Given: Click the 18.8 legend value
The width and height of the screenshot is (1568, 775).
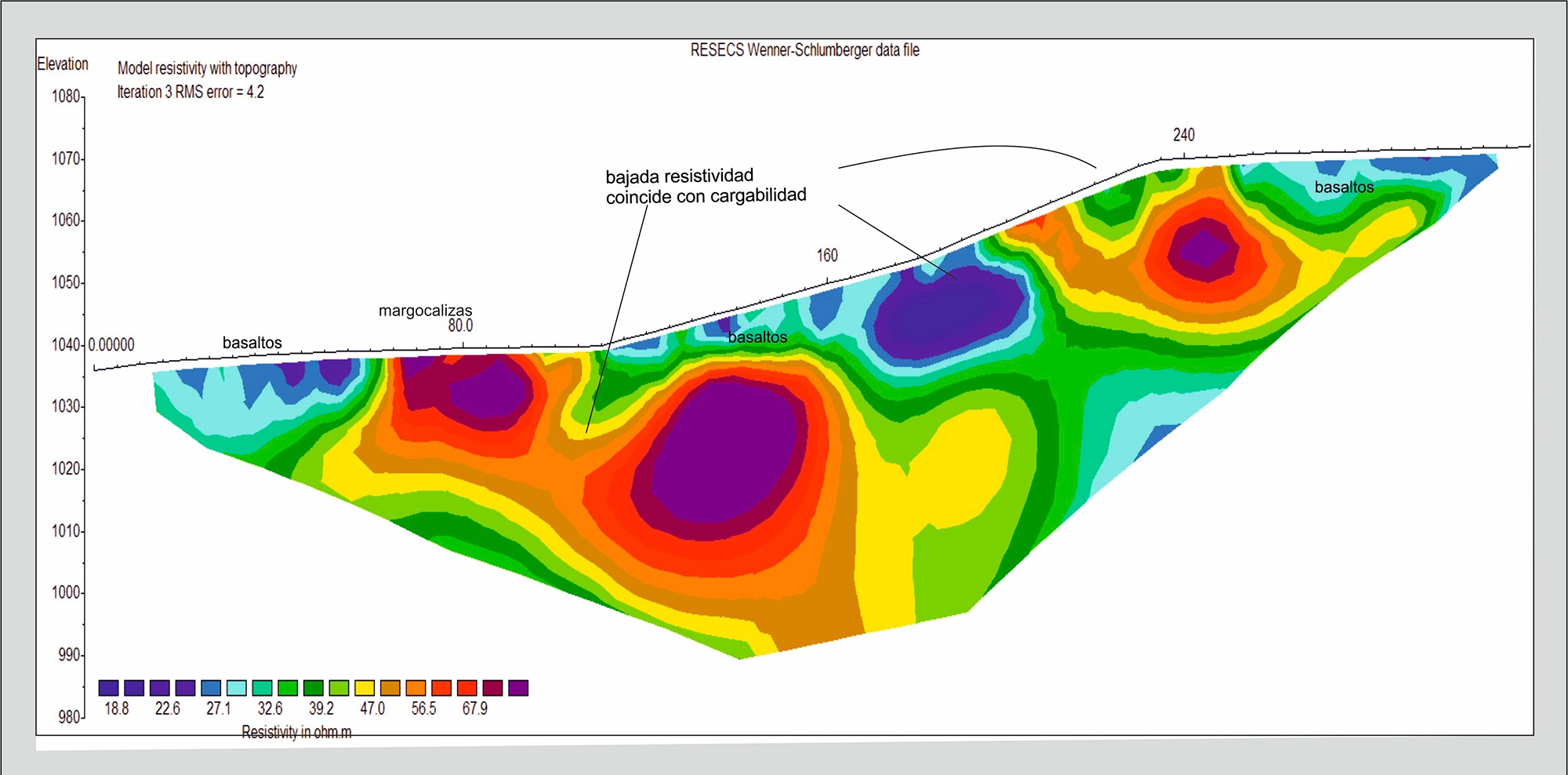Looking at the screenshot, I should coord(116,708).
